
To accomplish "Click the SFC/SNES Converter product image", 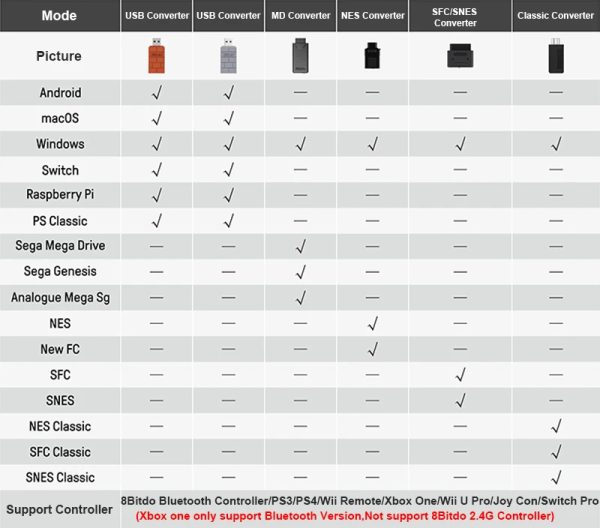I will [460, 55].
